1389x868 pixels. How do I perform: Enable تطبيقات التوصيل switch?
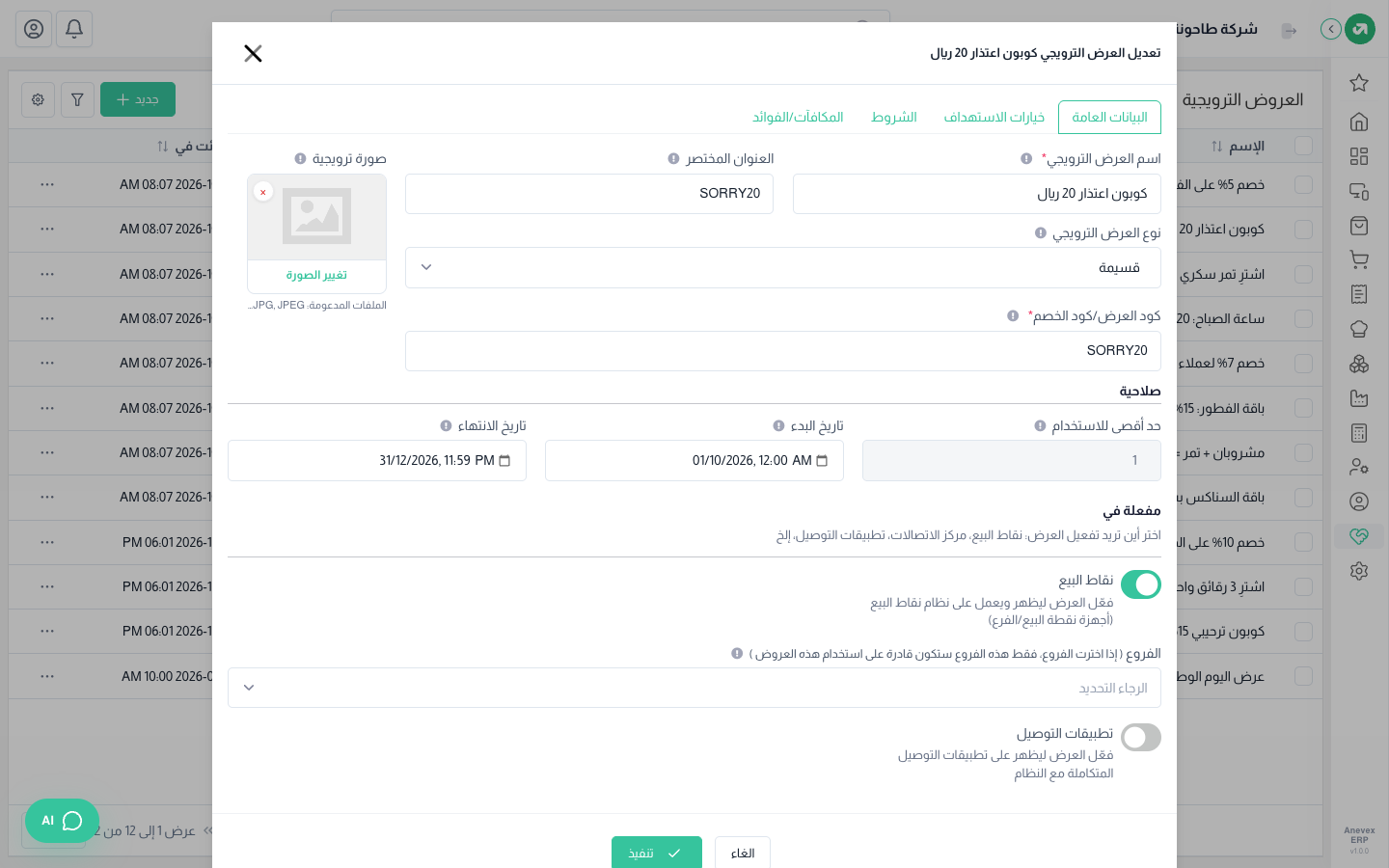(1141, 737)
